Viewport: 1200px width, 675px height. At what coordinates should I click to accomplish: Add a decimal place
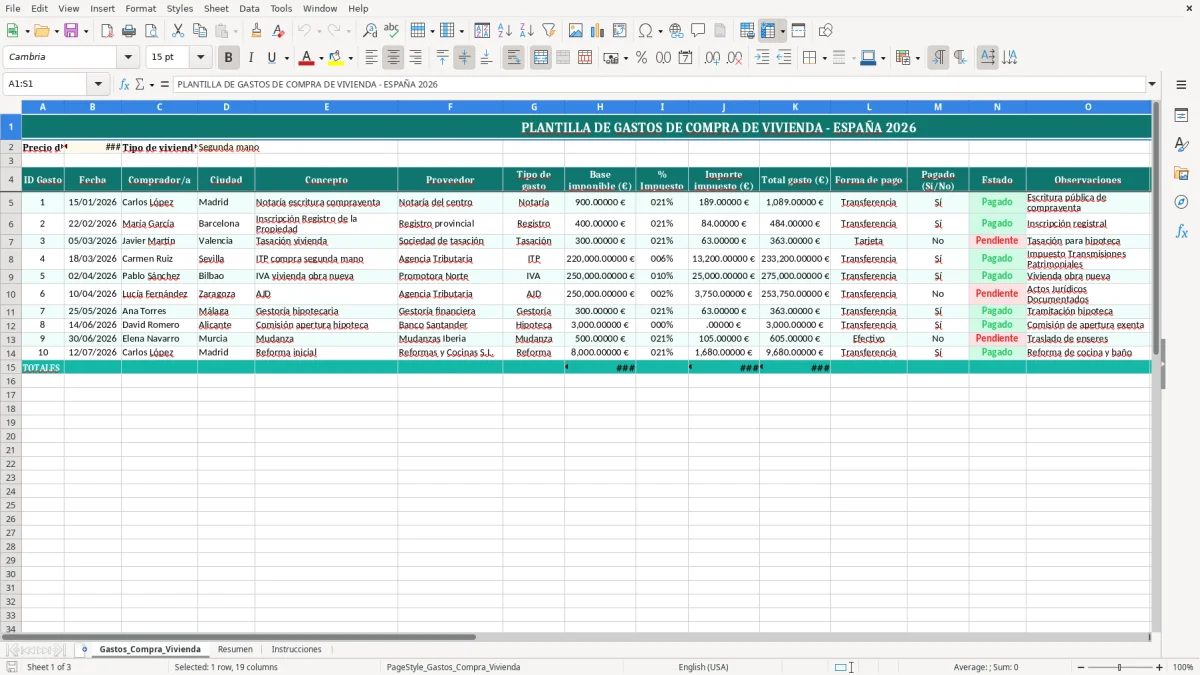coord(713,58)
